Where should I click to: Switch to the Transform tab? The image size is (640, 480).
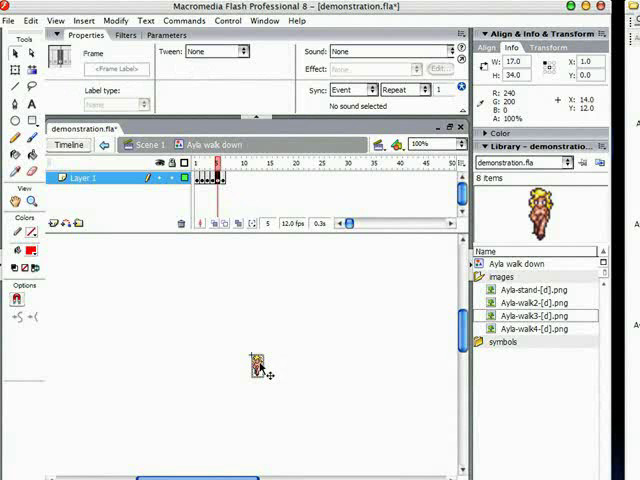548,47
